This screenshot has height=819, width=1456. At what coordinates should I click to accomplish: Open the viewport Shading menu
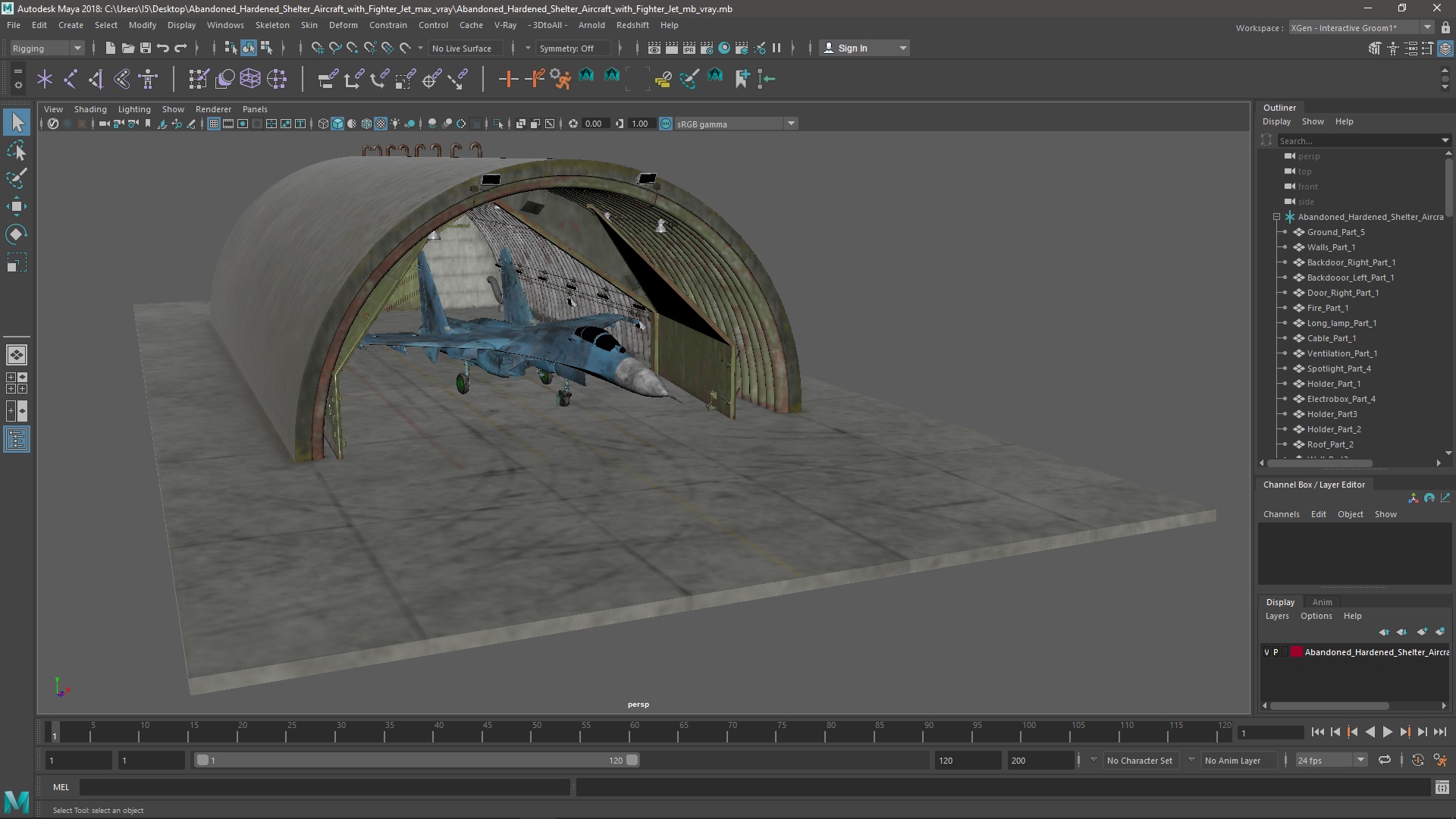pyautogui.click(x=90, y=109)
